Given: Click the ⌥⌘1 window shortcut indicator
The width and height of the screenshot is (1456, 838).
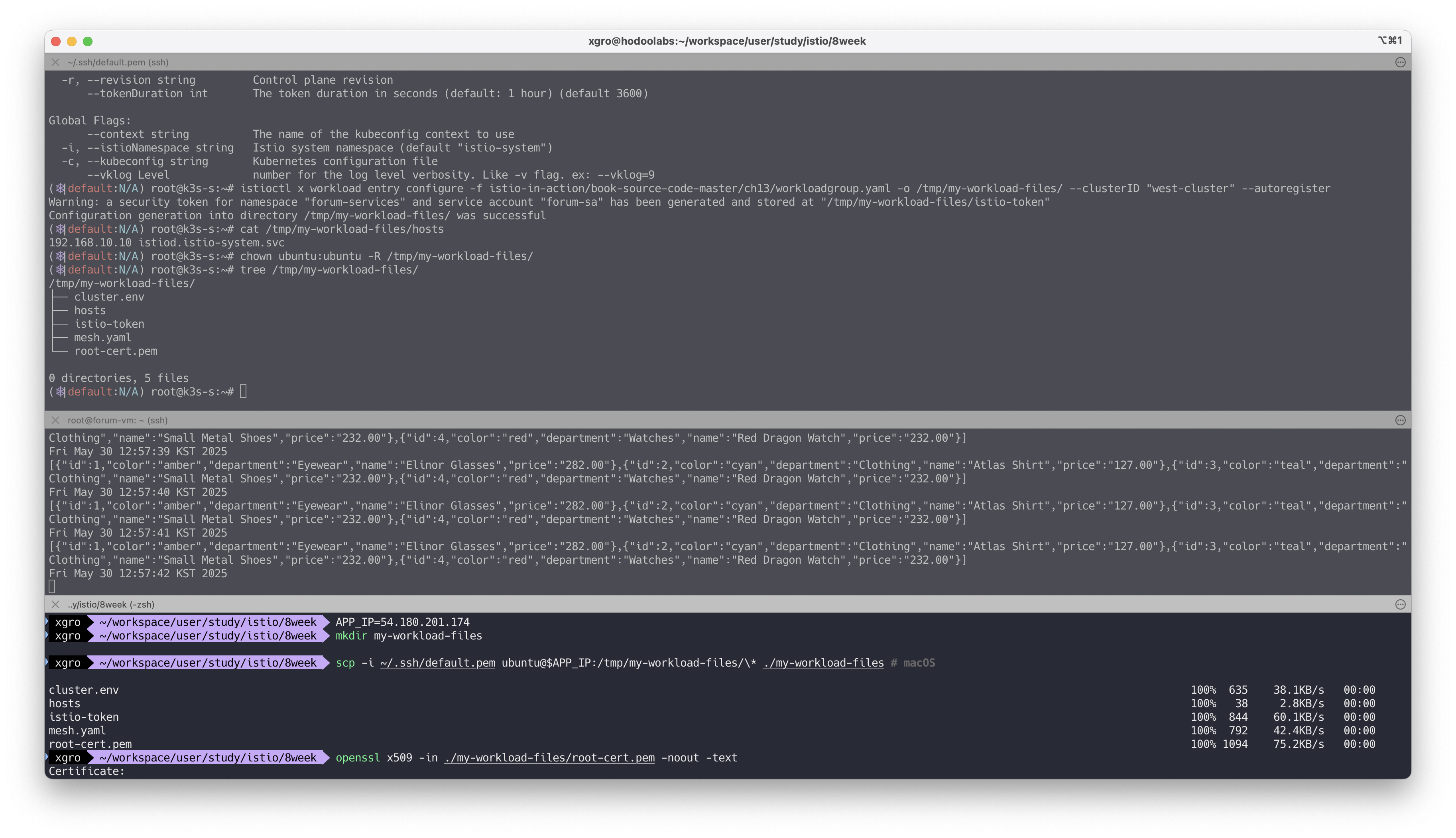Looking at the screenshot, I should 1390,40.
